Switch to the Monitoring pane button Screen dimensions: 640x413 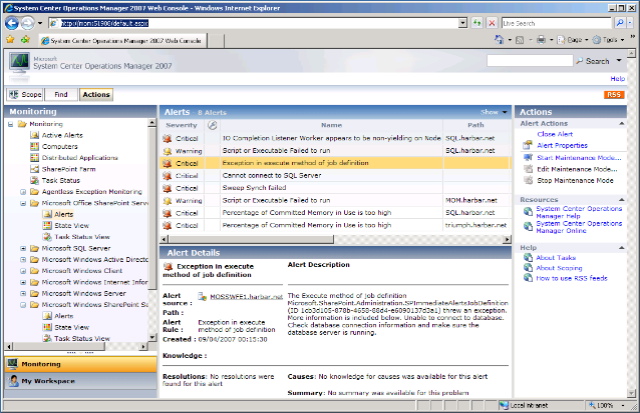click(x=80, y=364)
